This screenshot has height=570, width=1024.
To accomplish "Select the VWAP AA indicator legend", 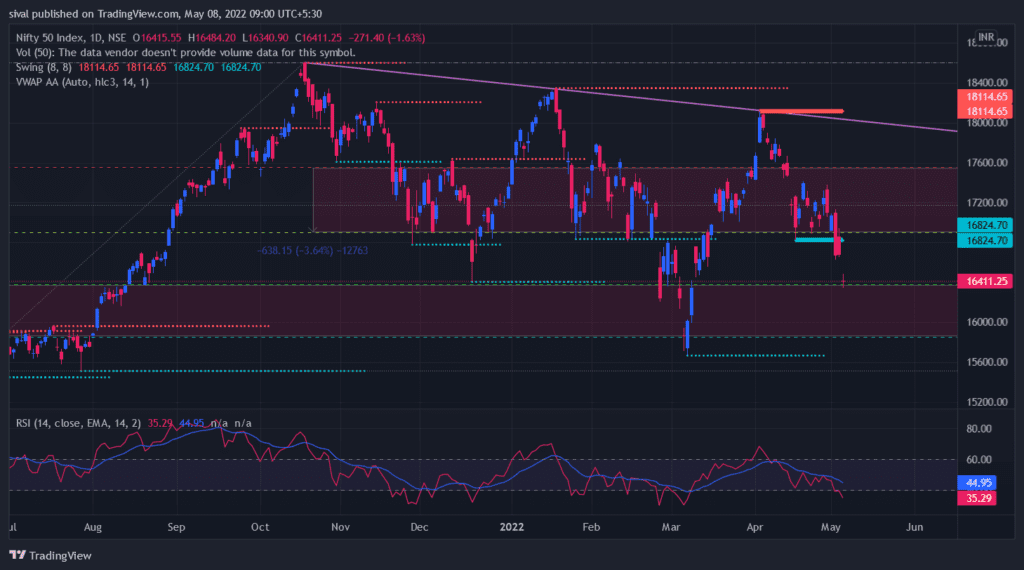I will 82,82.
